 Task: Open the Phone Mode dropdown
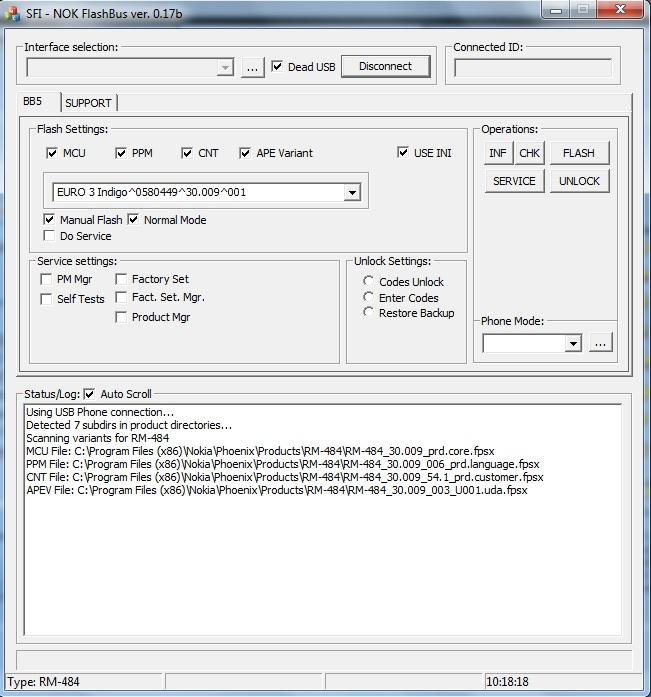click(573, 343)
